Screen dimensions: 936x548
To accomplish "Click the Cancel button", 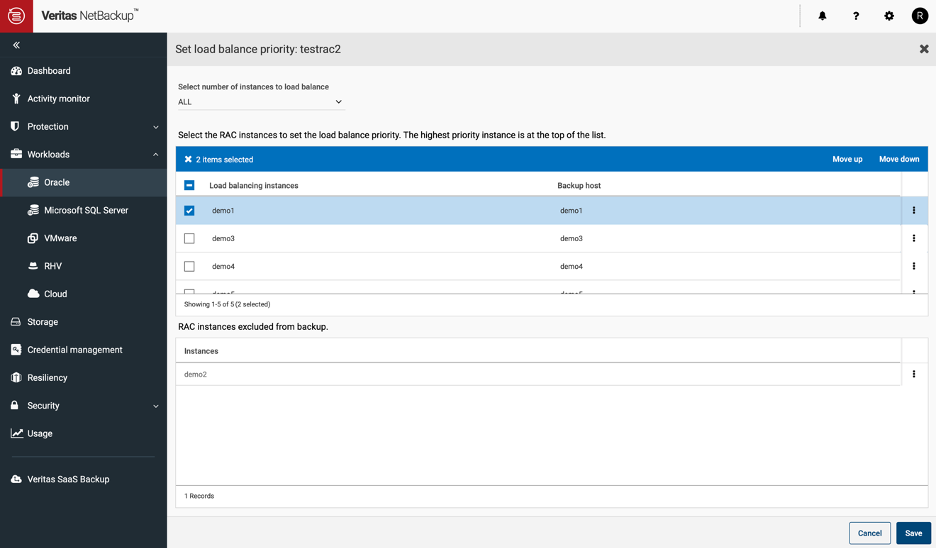I will (870, 533).
